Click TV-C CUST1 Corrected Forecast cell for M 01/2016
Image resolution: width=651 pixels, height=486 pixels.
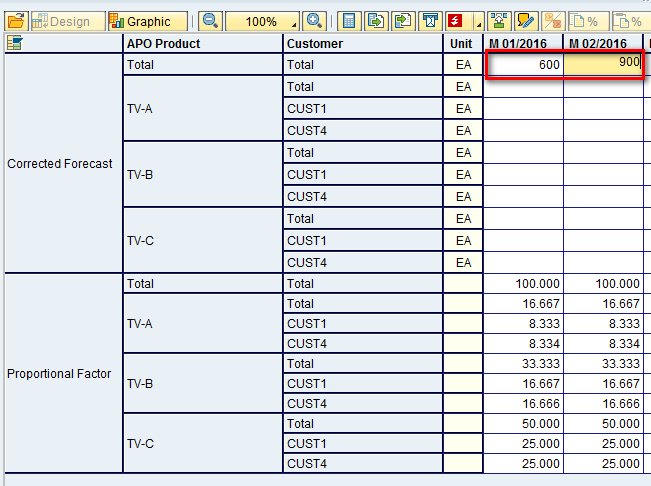pyautogui.click(x=523, y=240)
